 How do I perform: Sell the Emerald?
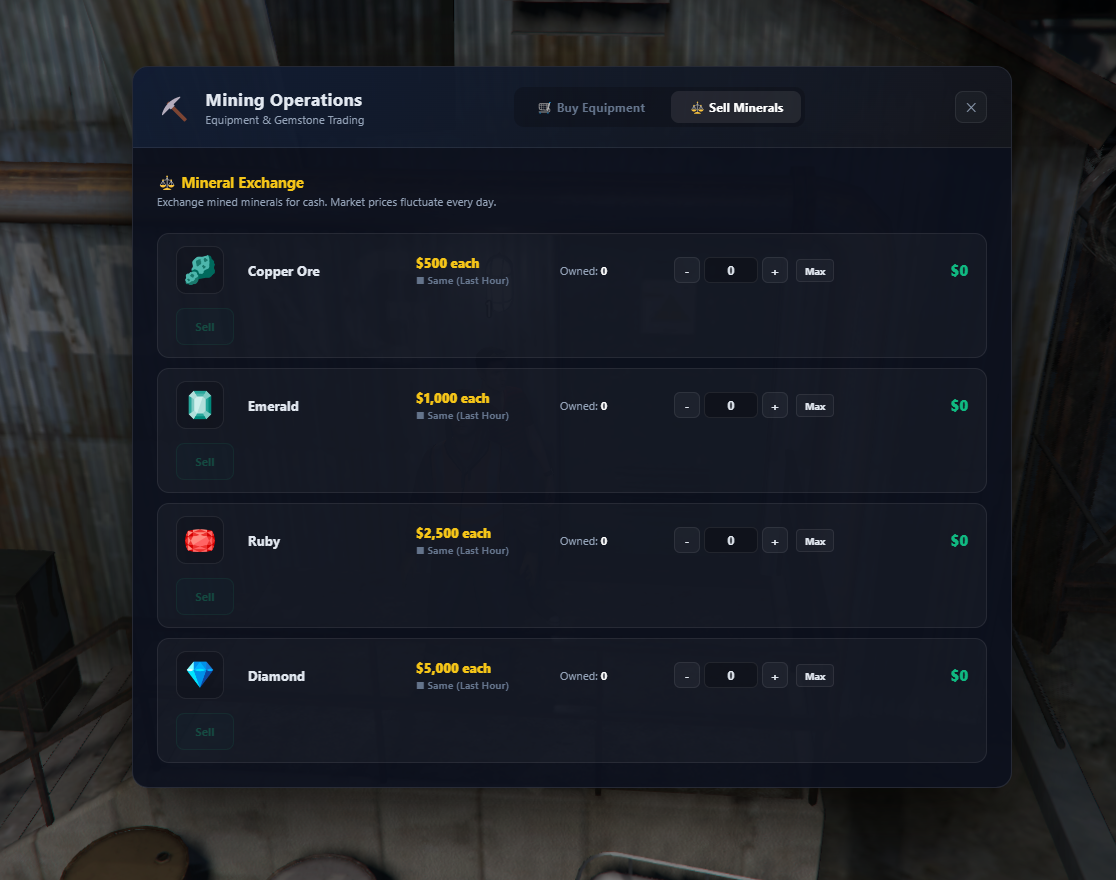tap(205, 462)
